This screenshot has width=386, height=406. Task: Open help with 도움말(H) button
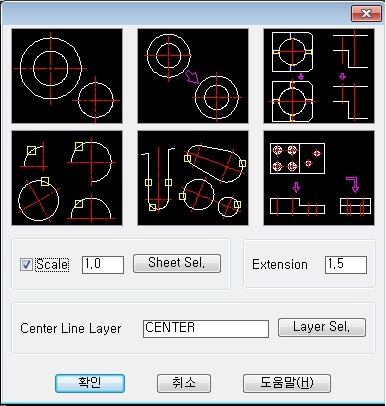click(x=287, y=383)
